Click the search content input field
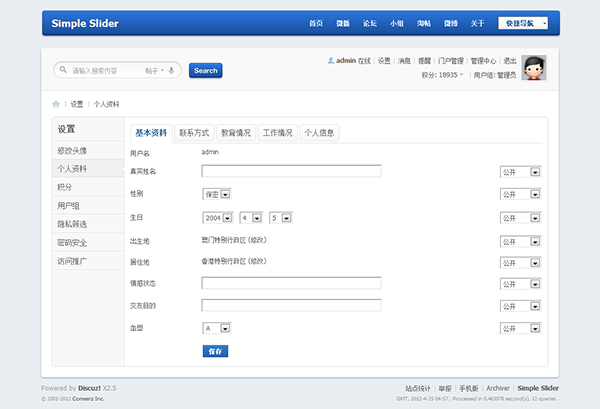600x409 pixels. point(105,71)
